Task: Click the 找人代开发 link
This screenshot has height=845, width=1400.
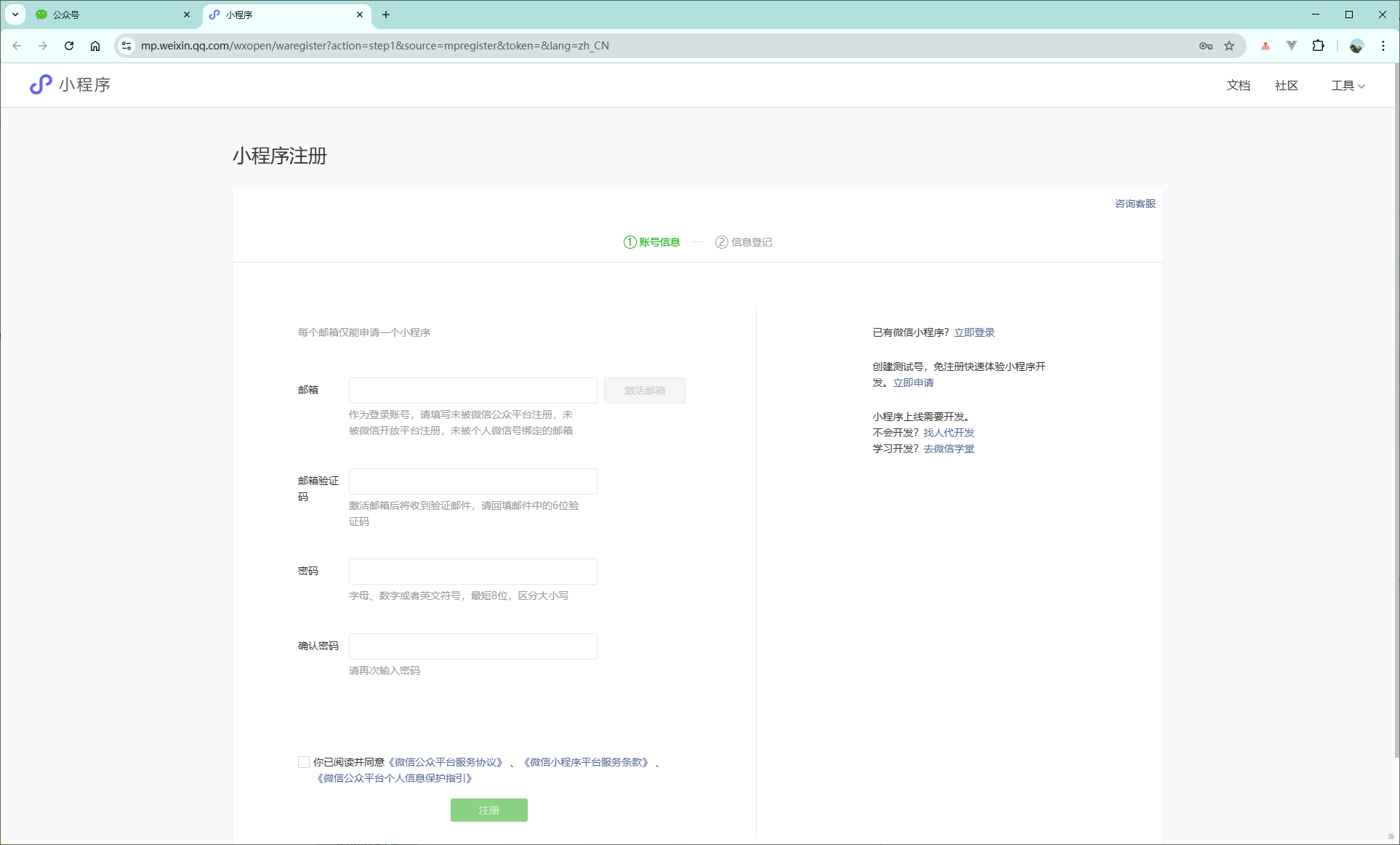Action: click(949, 433)
